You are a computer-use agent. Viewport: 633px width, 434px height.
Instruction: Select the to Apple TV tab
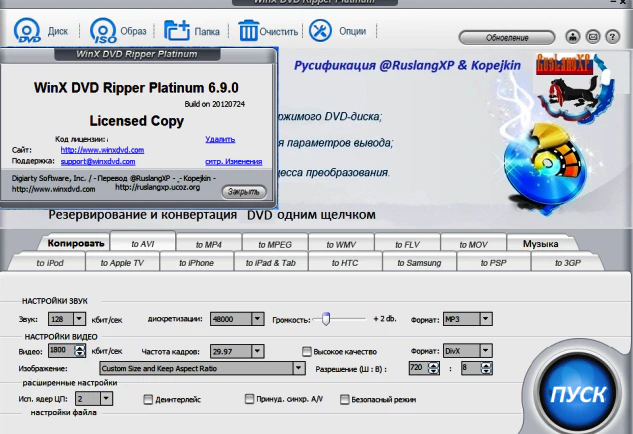pyautogui.click(x=122, y=263)
